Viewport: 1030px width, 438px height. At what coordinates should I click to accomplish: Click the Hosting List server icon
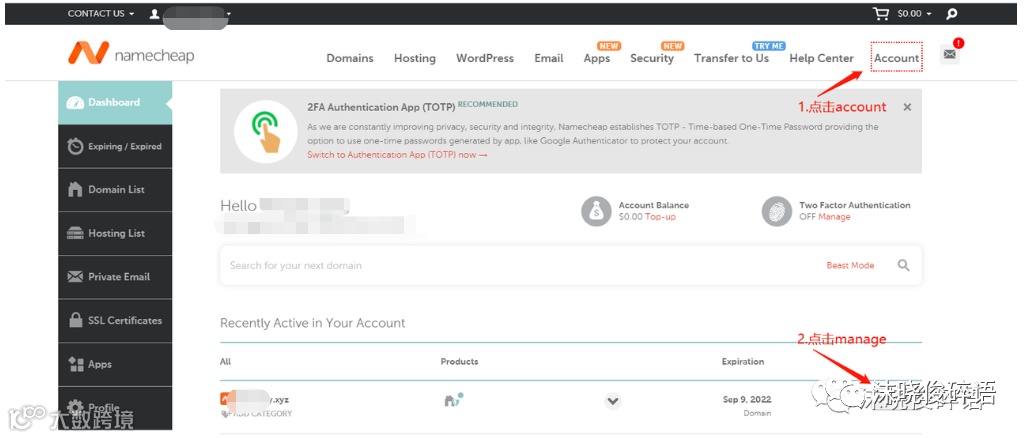coord(76,233)
